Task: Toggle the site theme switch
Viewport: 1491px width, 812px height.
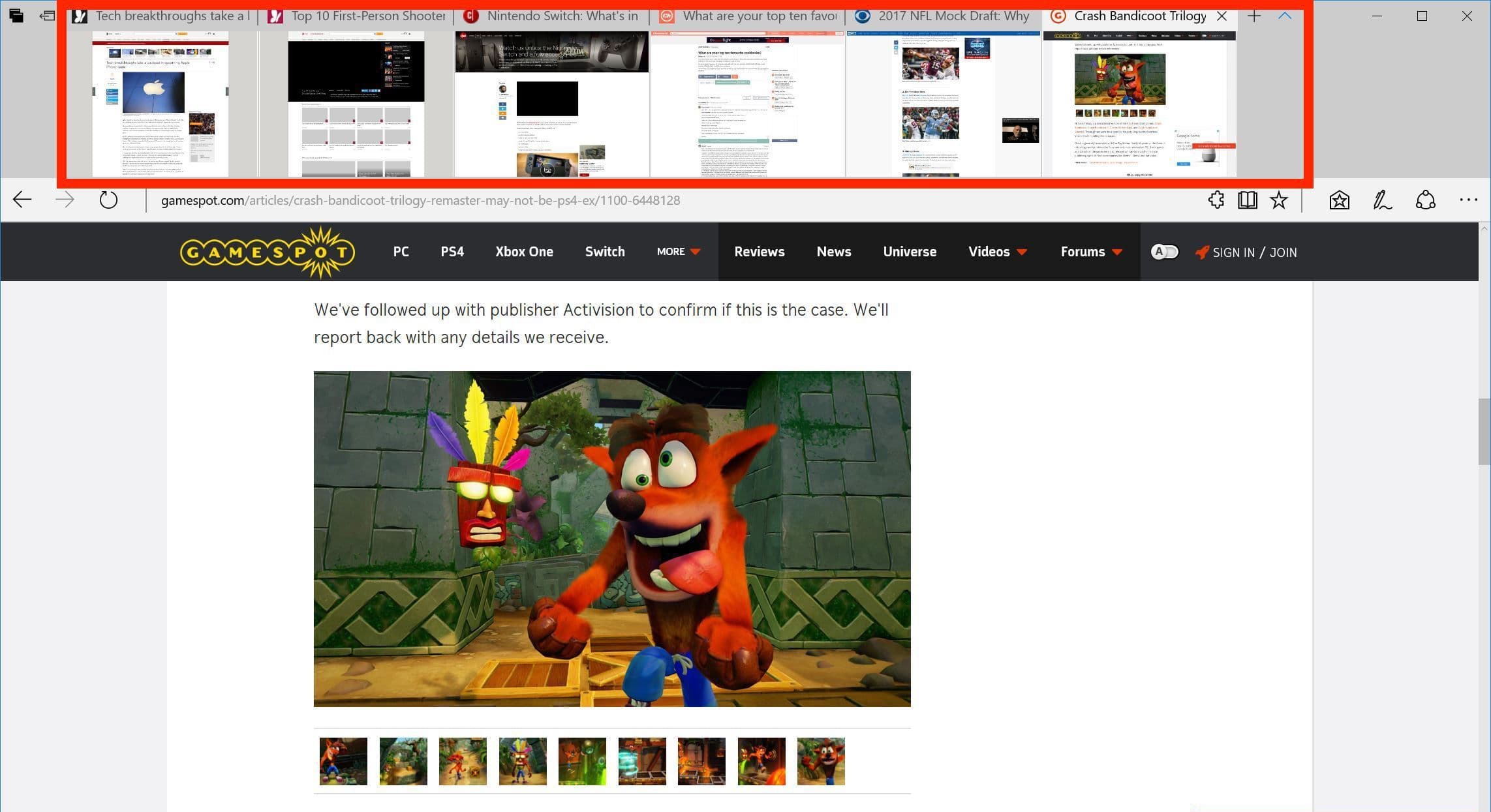Action: click(1165, 252)
